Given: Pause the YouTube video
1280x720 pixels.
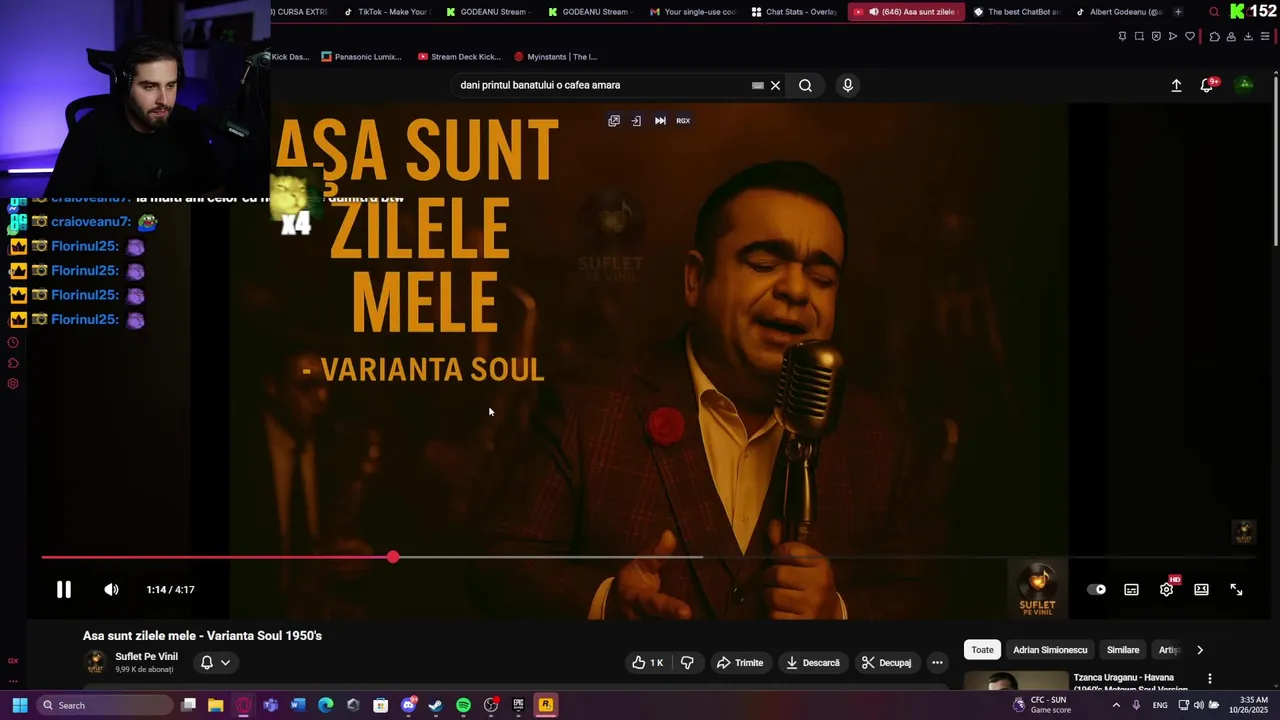Looking at the screenshot, I should pos(63,590).
